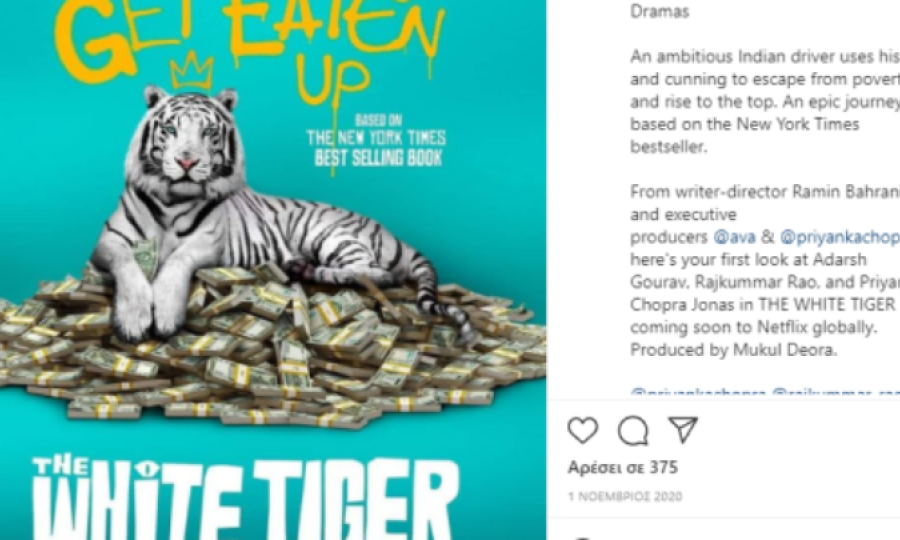
Task: Open the @ava profile mention
Action: 734,236
